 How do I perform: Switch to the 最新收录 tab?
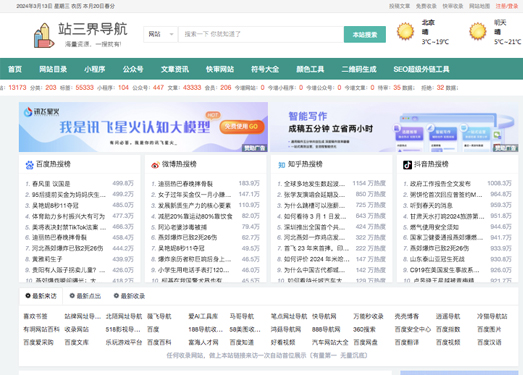[129, 296]
